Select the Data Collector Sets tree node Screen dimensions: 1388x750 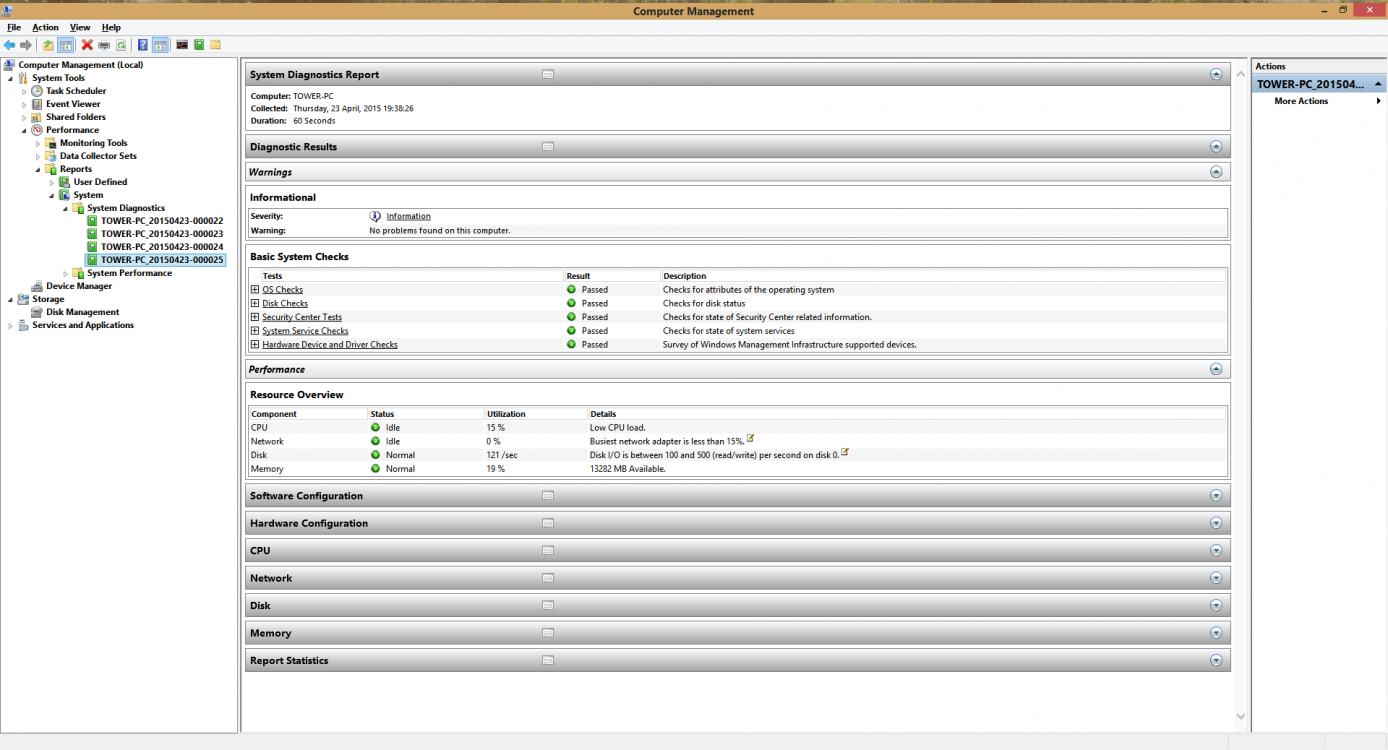click(98, 156)
